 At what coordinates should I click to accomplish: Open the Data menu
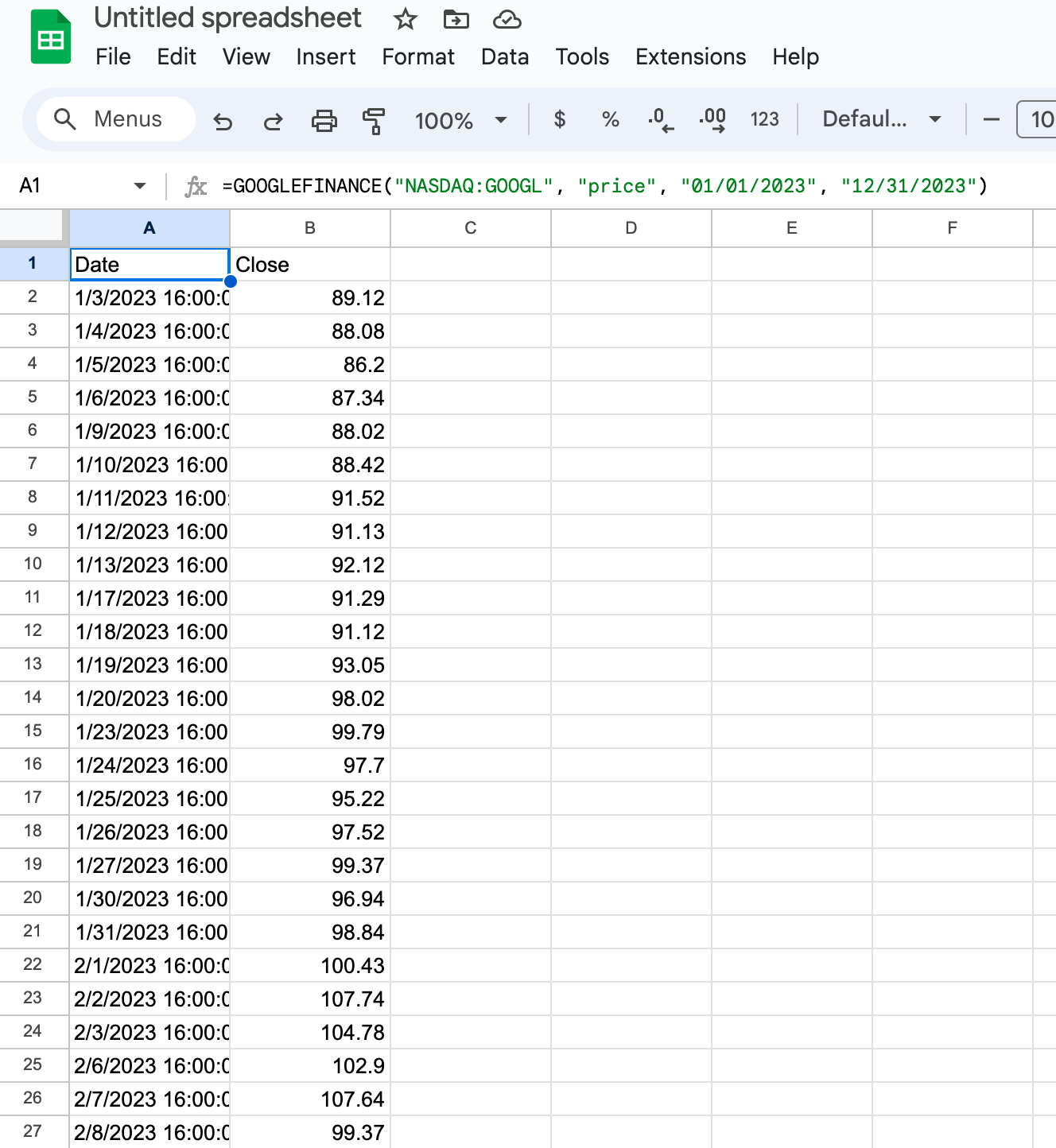(x=505, y=57)
